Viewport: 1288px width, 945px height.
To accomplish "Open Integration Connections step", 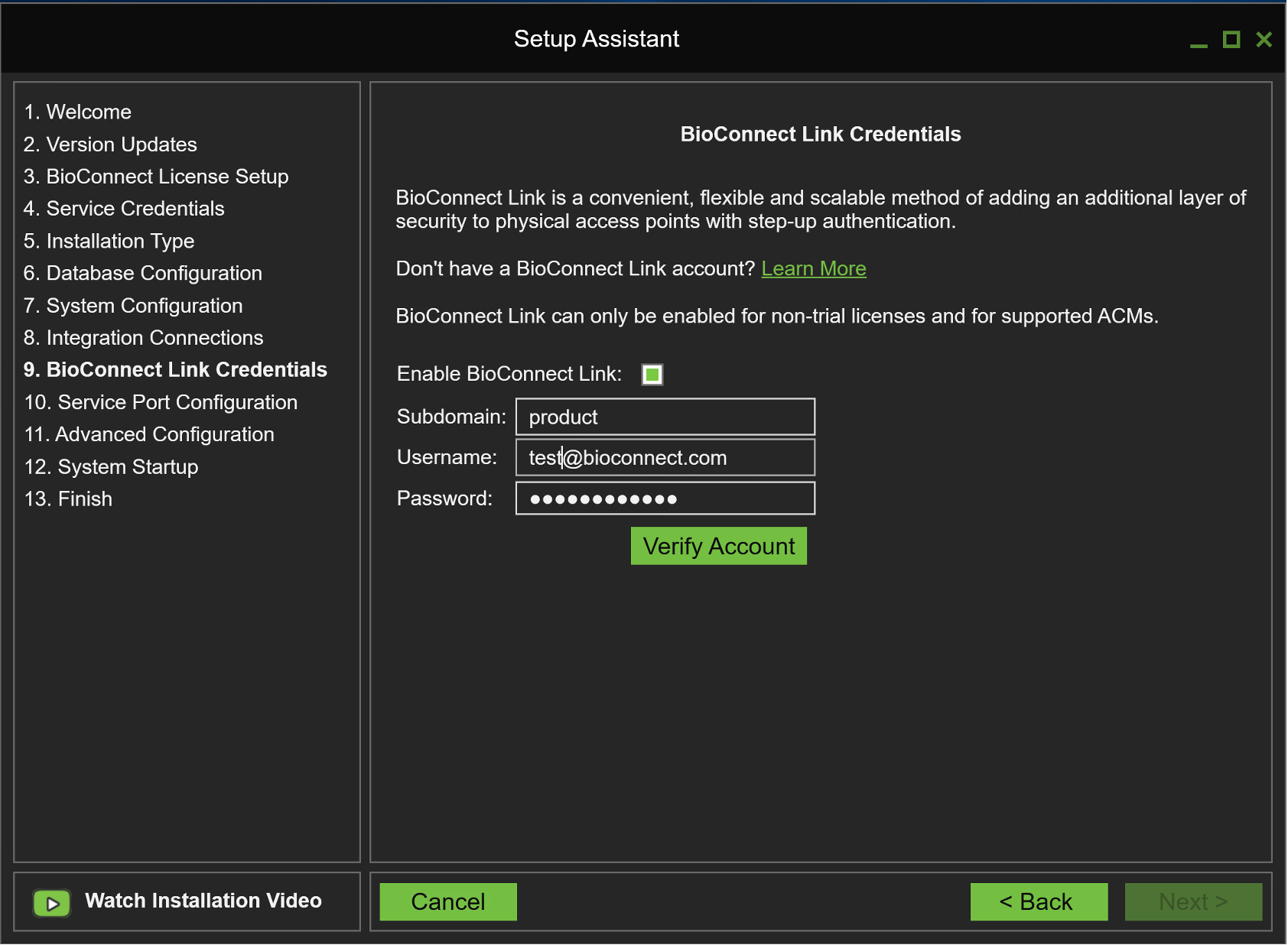I will click(143, 337).
